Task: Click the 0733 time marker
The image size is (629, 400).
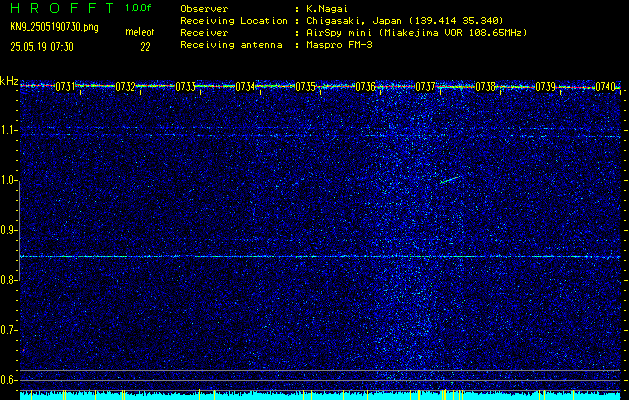Action: [185, 86]
